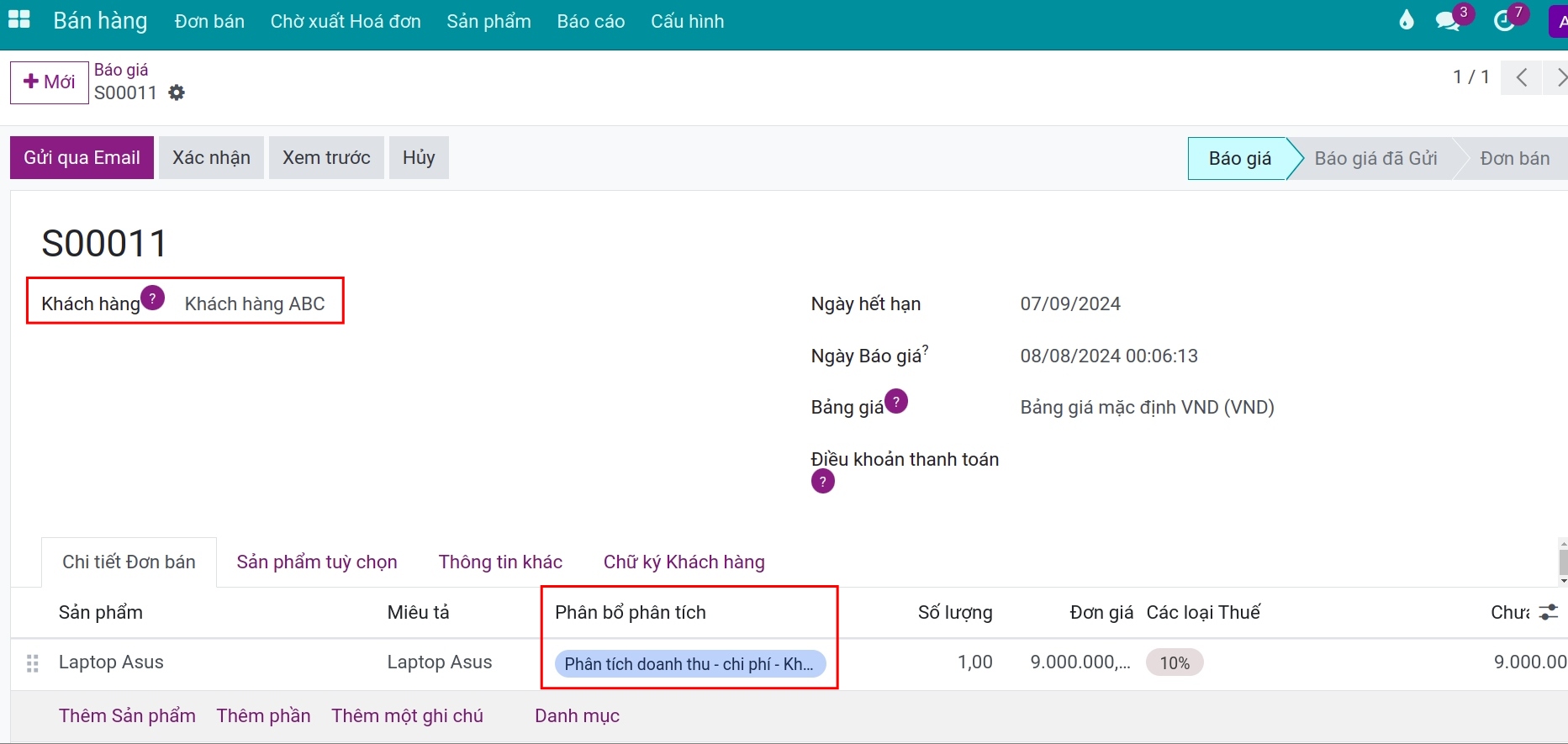Image resolution: width=1568 pixels, height=744 pixels.
Task: Cancel the quotation with Hủy
Action: click(419, 157)
